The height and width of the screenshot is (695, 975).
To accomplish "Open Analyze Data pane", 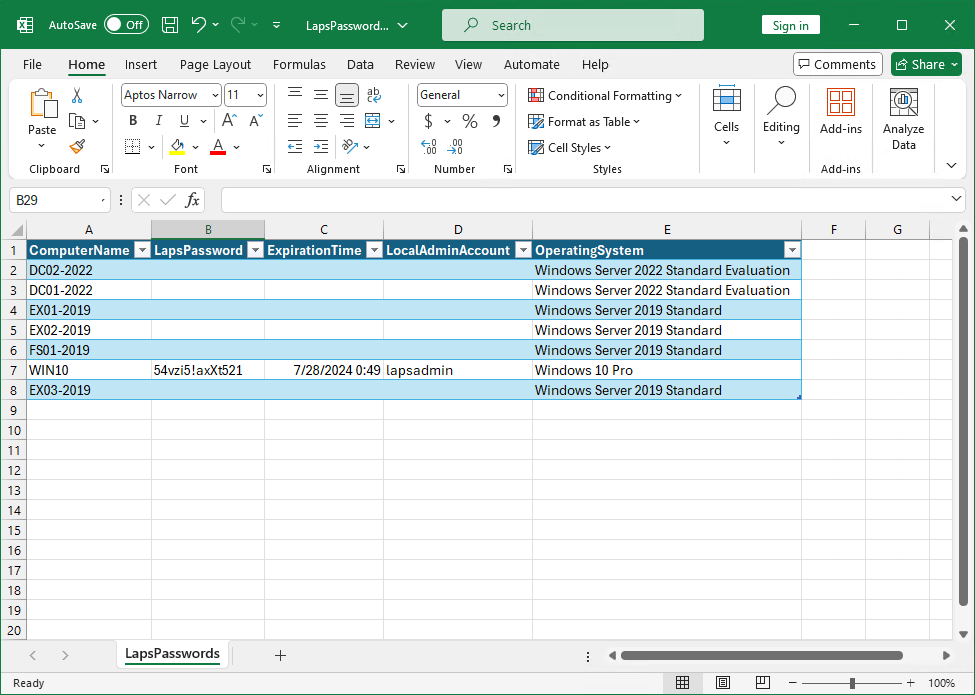I will click(903, 120).
